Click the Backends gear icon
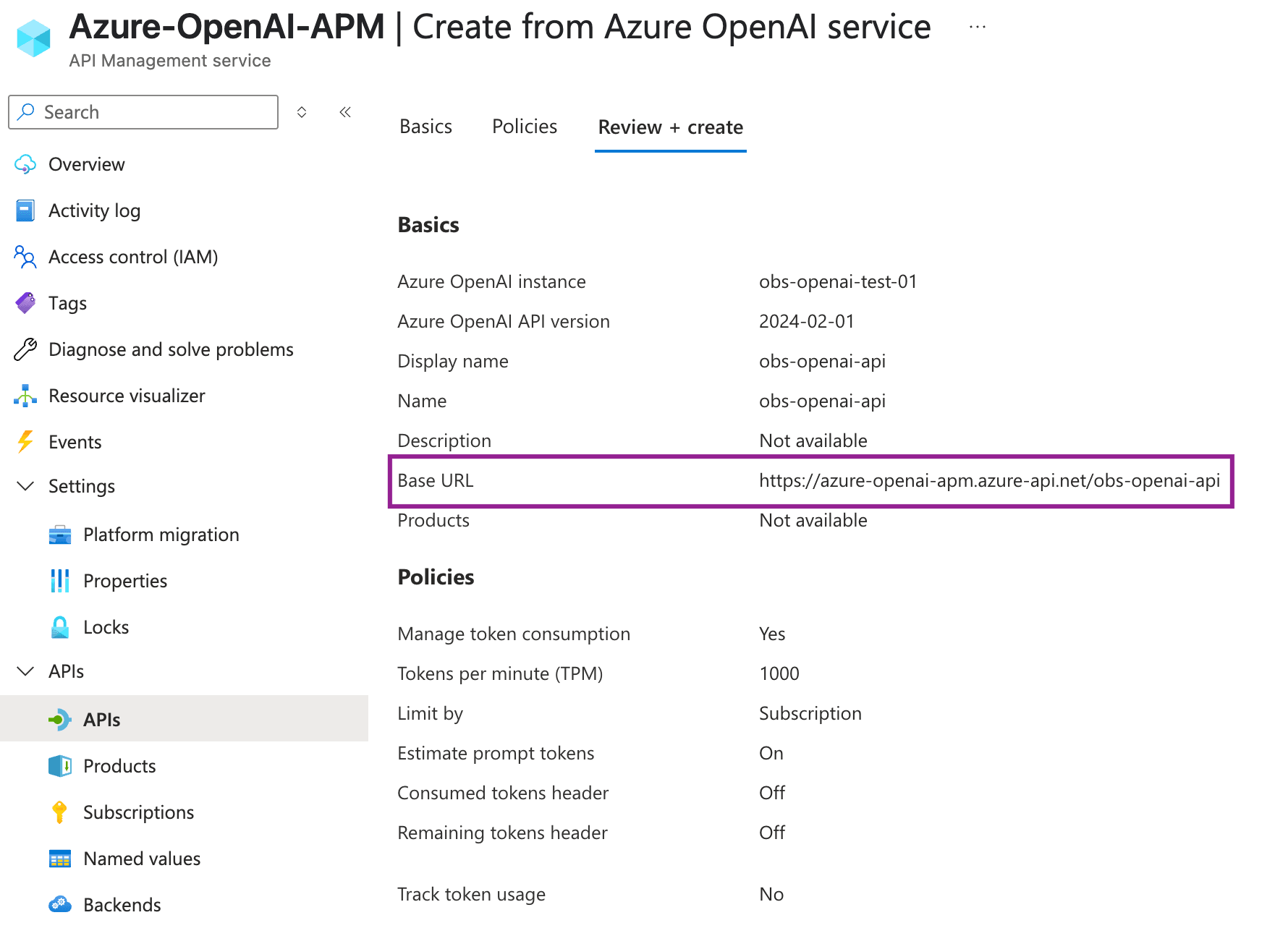 click(x=60, y=904)
